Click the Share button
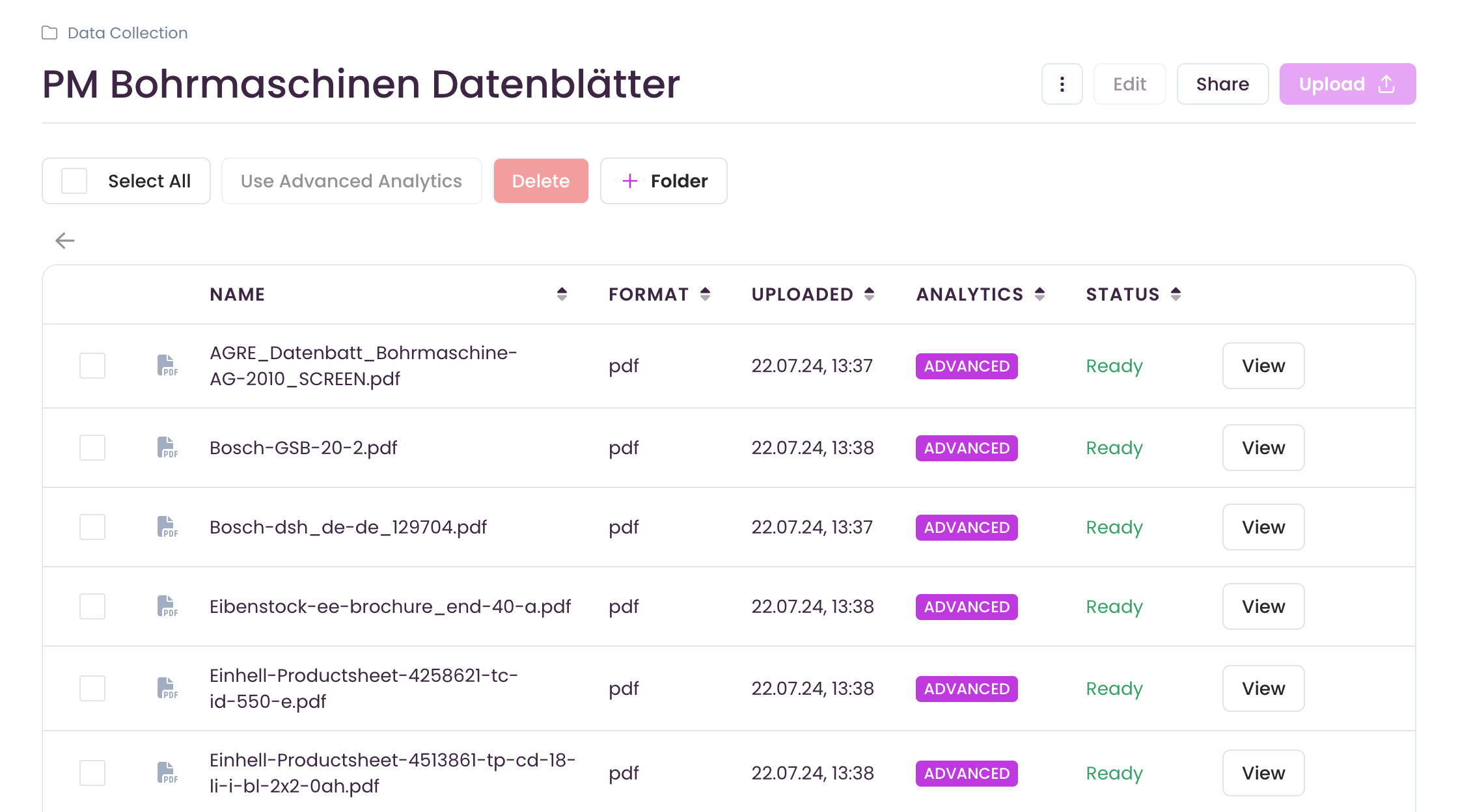The height and width of the screenshot is (812, 1458). (x=1222, y=84)
